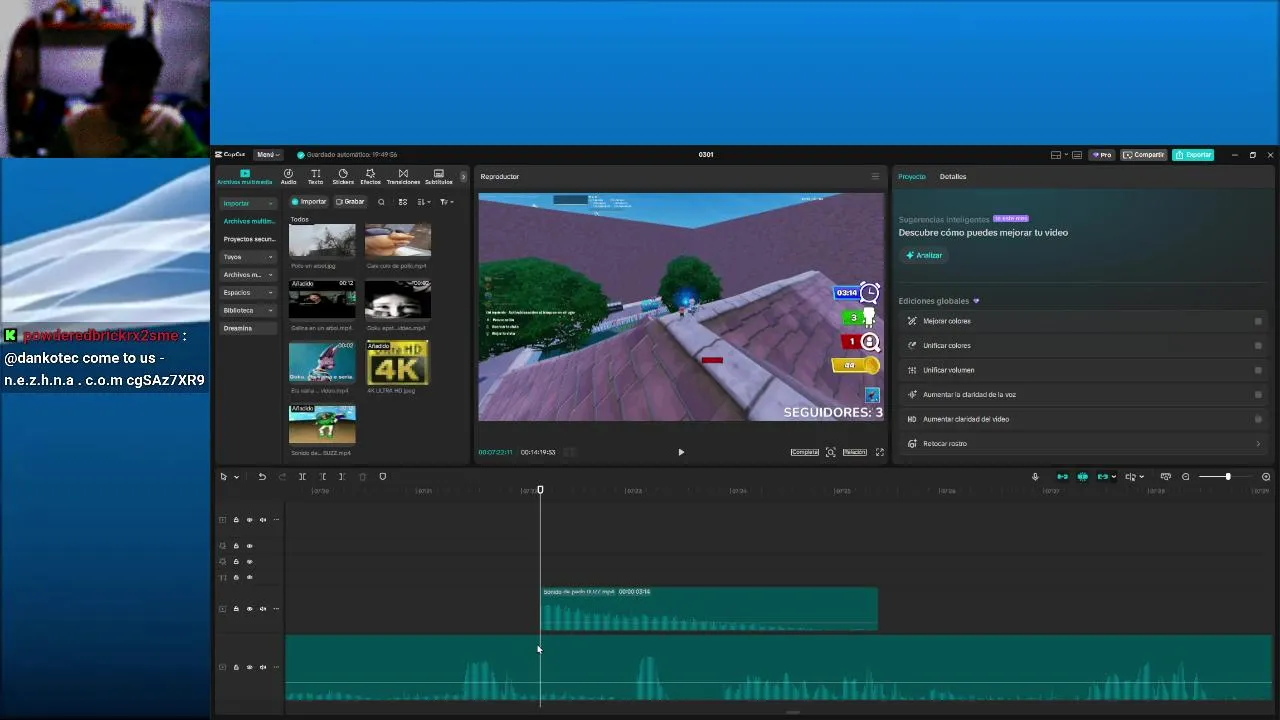Open the CapCut Menú dropdown

coord(267,155)
